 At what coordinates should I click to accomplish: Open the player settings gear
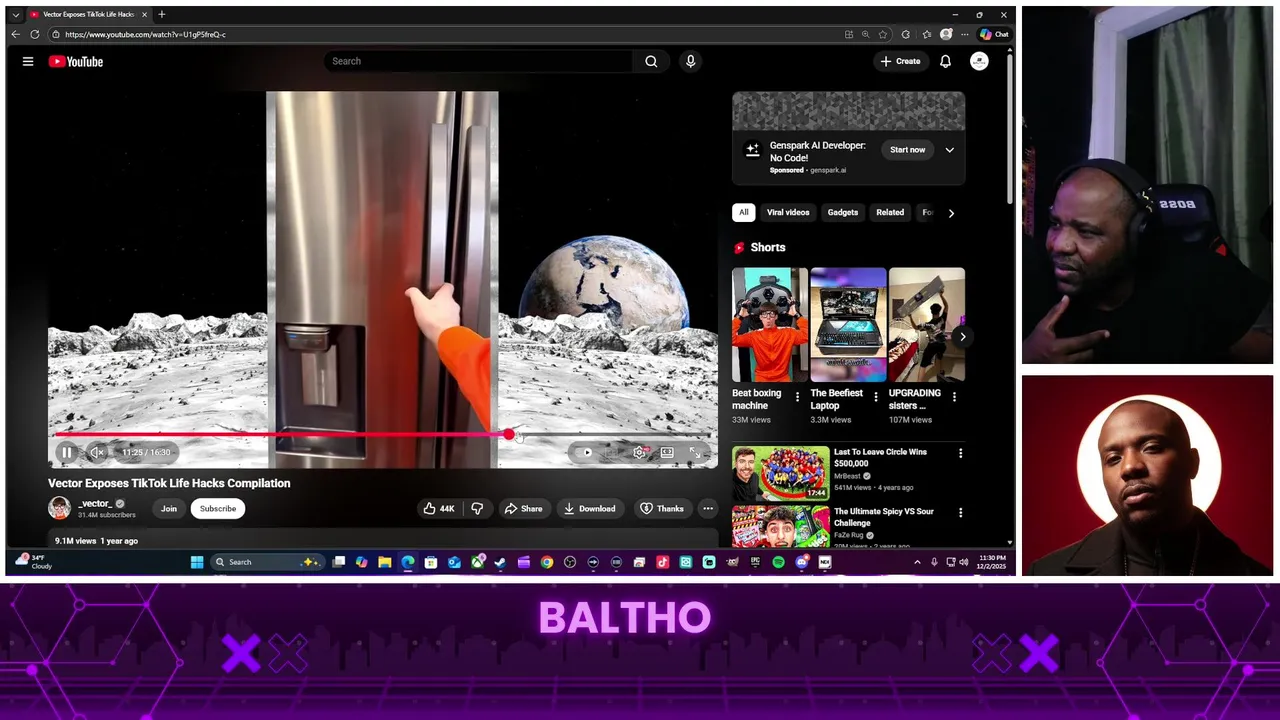pyautogui.click(x=640, y=452)
